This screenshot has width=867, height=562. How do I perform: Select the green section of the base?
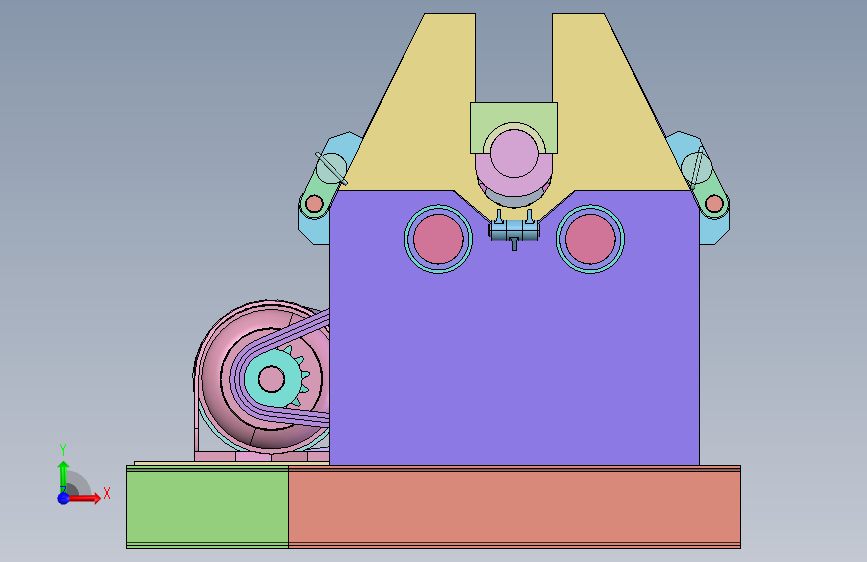(x=207, y=507)
